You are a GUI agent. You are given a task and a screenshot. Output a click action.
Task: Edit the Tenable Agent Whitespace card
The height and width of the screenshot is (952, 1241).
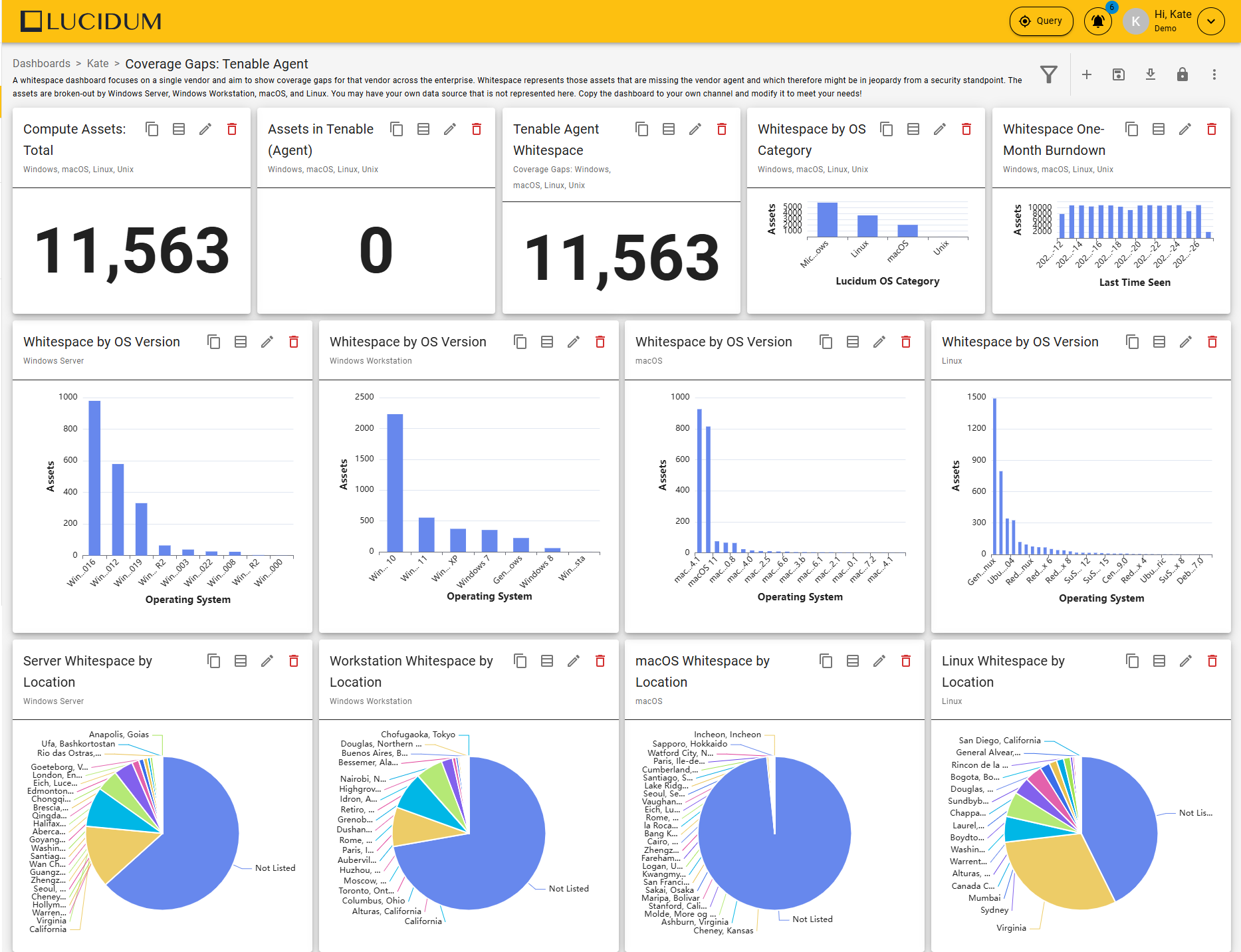695,129
